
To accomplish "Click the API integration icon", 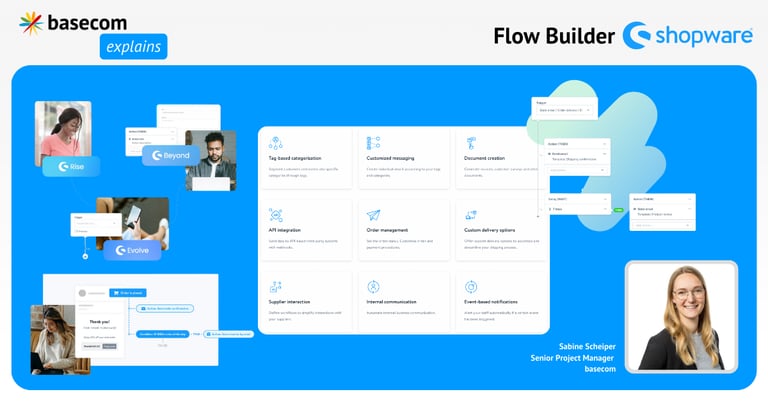I will tap(275, 215).
